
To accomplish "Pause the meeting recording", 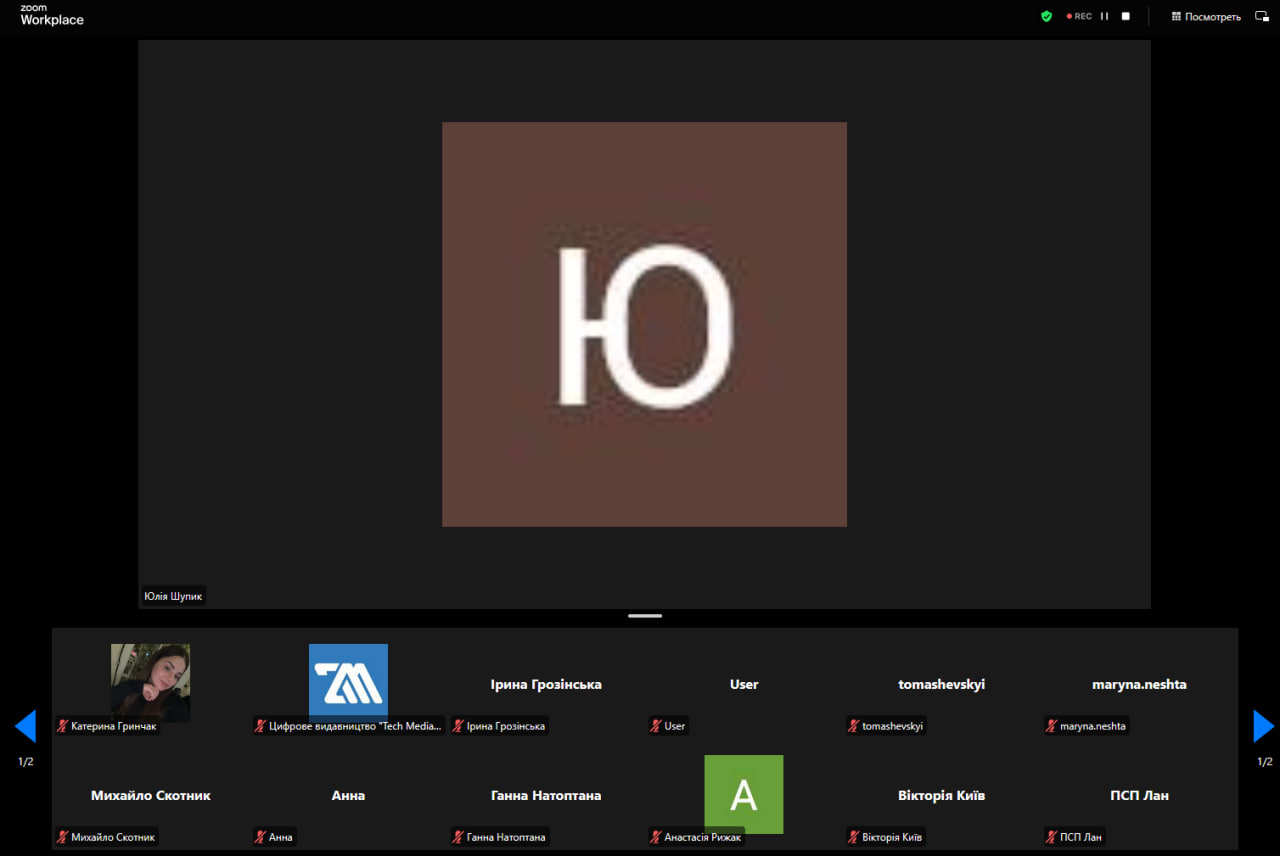I will 1105,16.
